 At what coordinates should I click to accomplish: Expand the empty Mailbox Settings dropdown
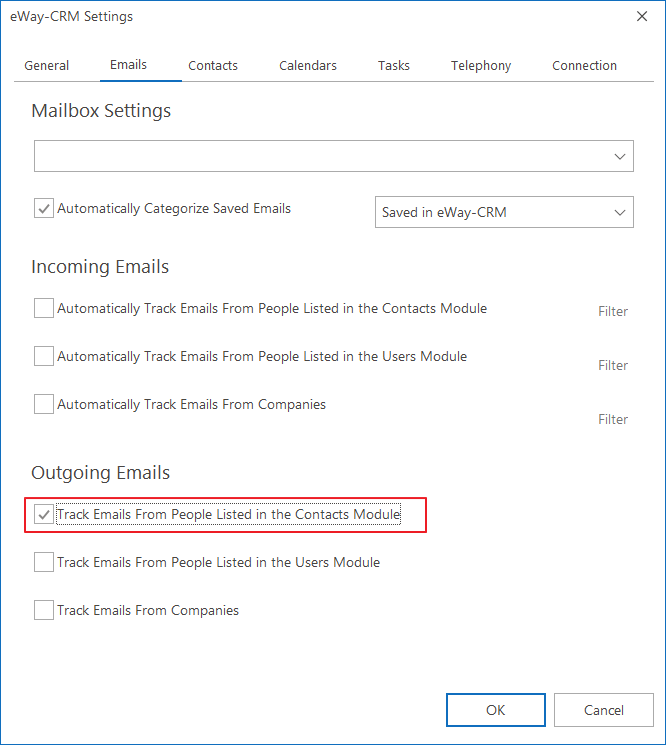tap(333, 156)
